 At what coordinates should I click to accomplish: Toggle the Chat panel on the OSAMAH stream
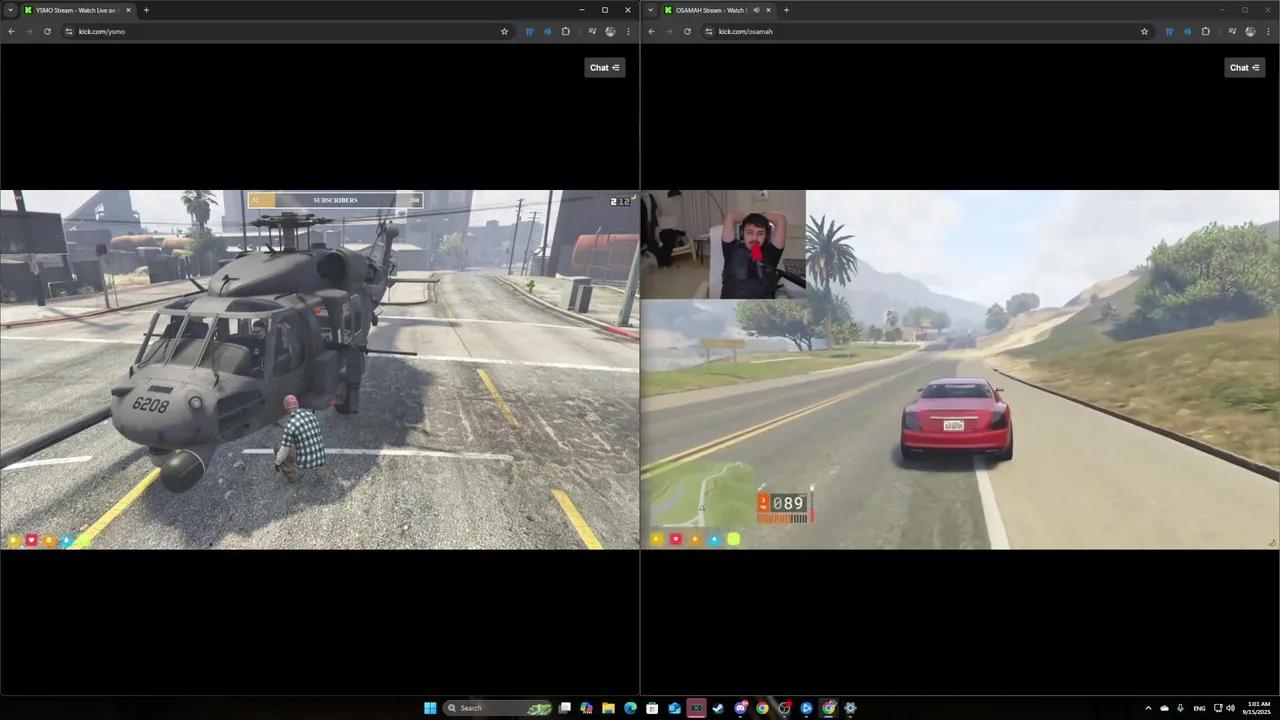click(1245, 67)
